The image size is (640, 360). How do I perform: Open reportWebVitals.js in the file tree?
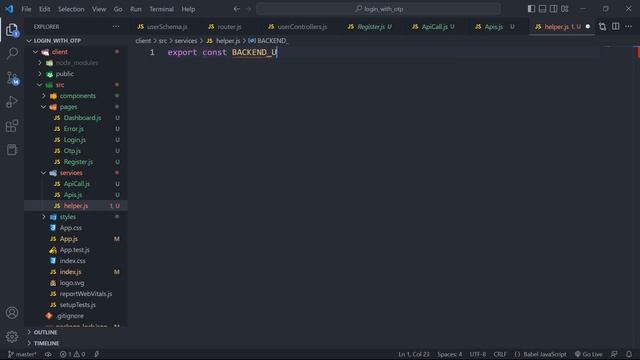point(86,294)
